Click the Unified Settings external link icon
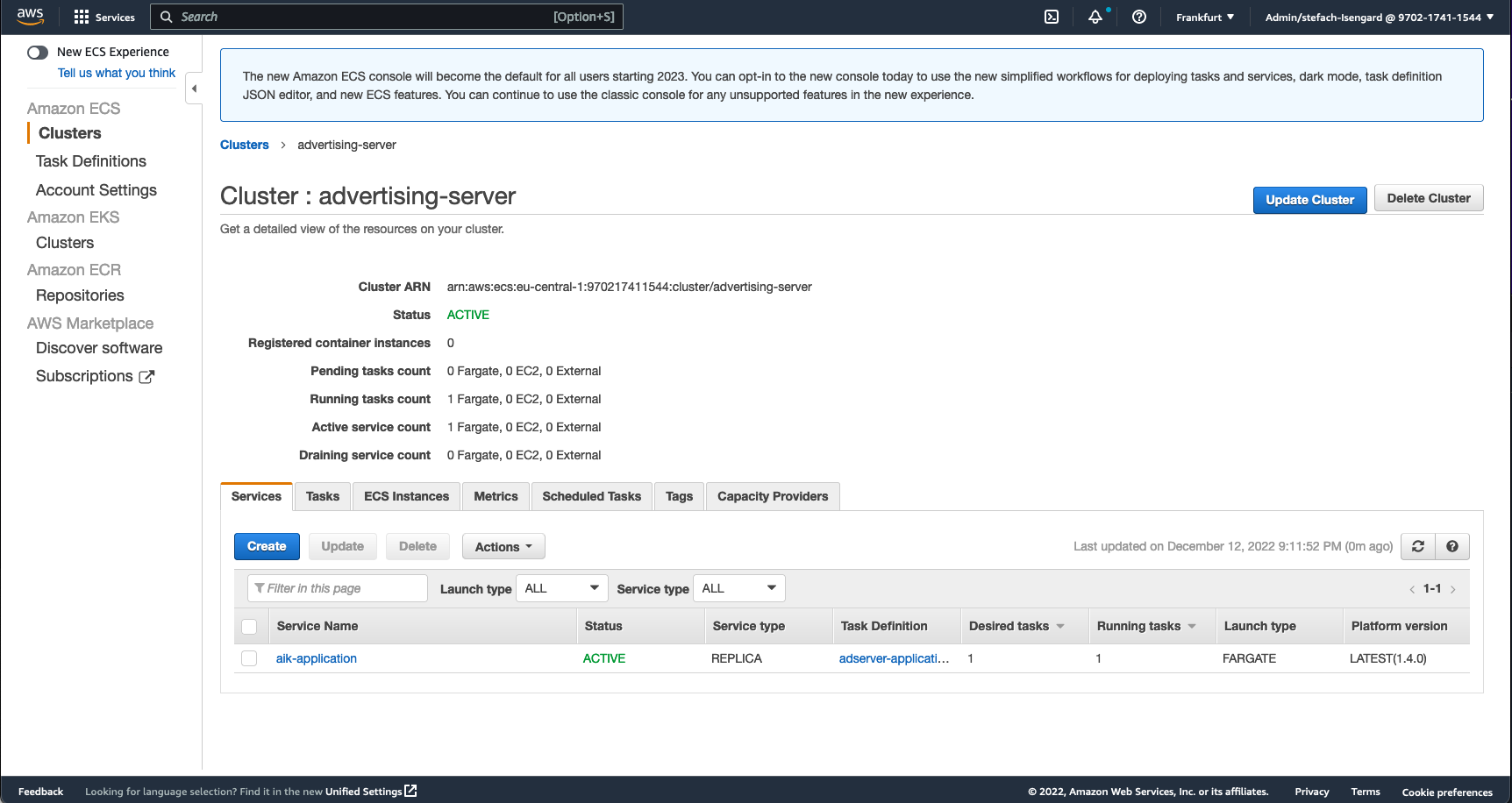Screen dimensions: 1512x803 410,791
